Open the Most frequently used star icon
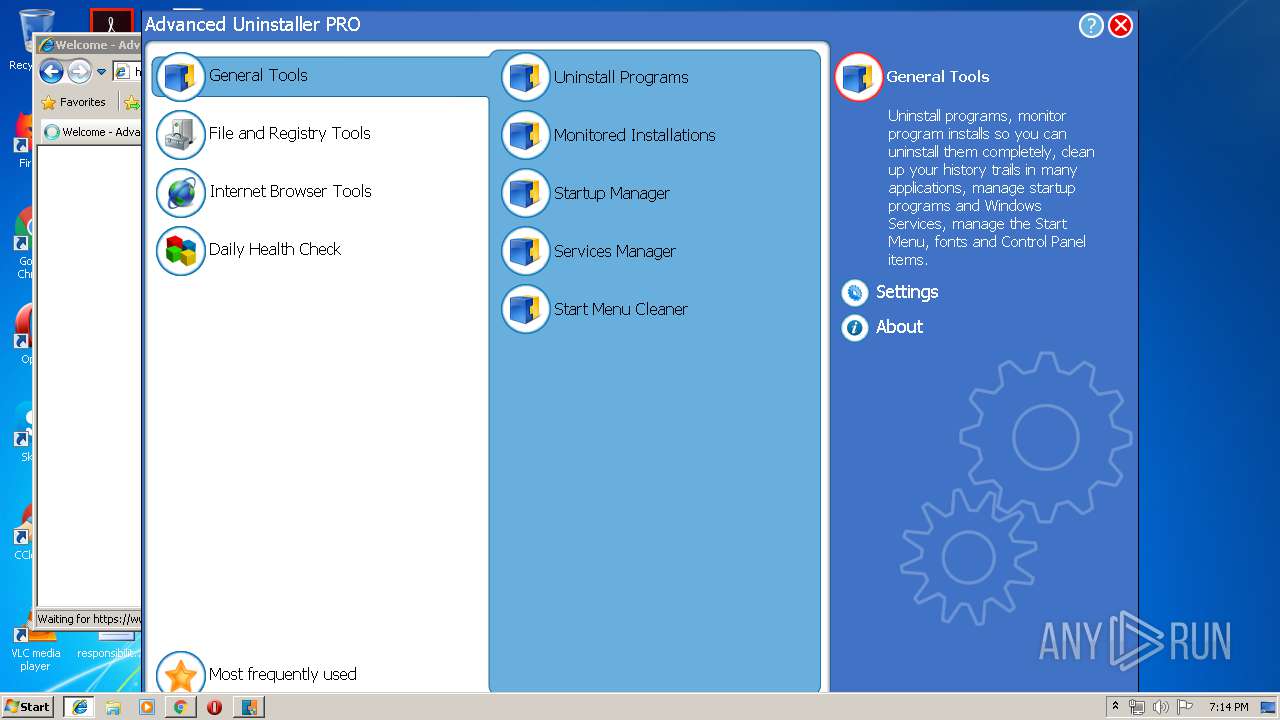This screenshot has width=1280, height=720. coord(181,674)
